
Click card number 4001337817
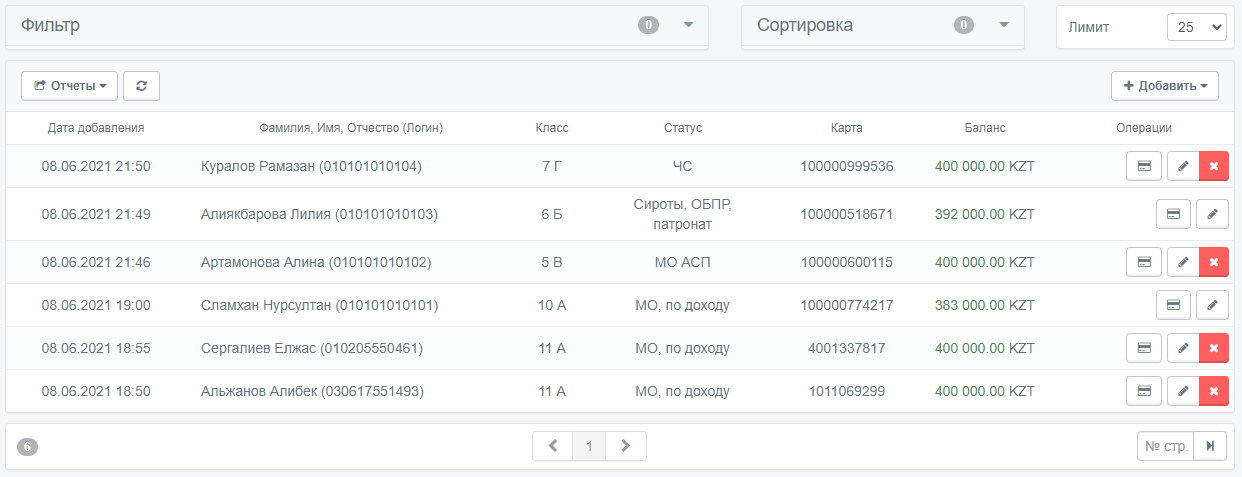[x=847, y=348]
